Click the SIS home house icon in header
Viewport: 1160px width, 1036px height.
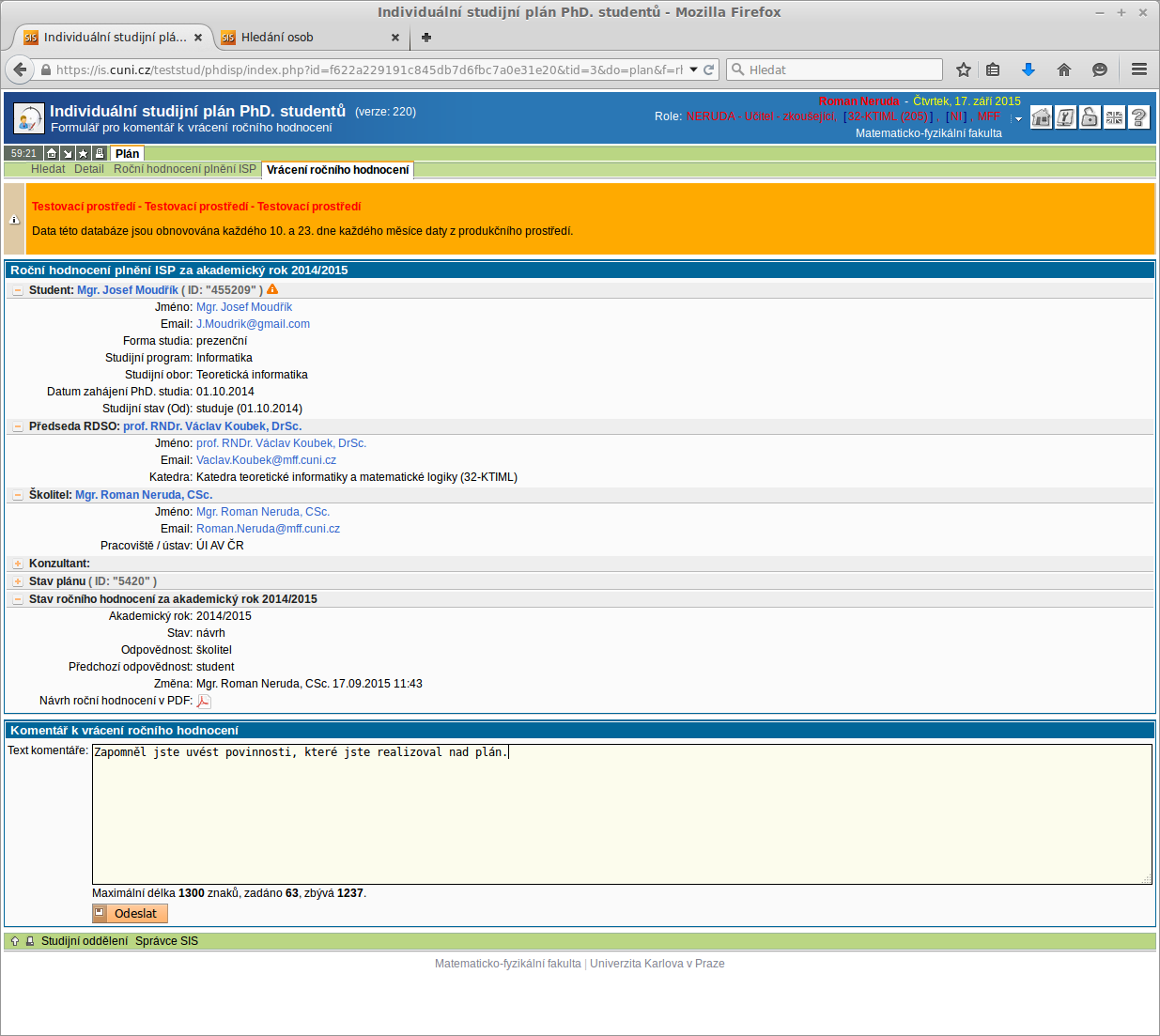tap(1041, 116)
